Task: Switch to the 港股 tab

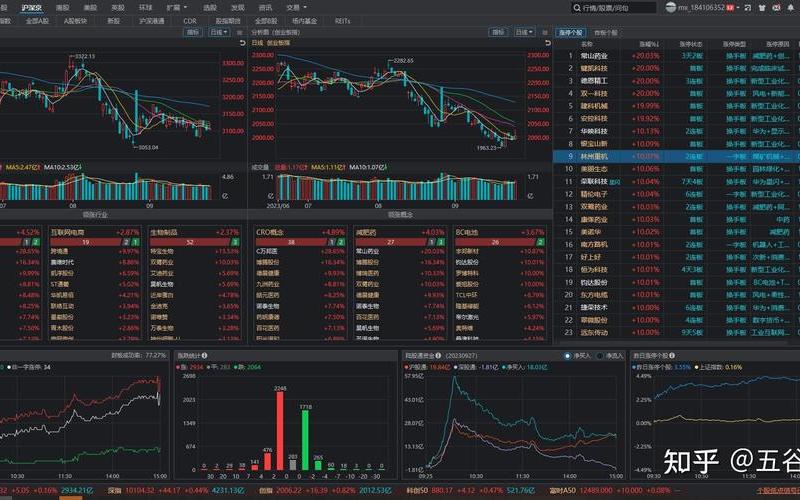Action: 62,8
